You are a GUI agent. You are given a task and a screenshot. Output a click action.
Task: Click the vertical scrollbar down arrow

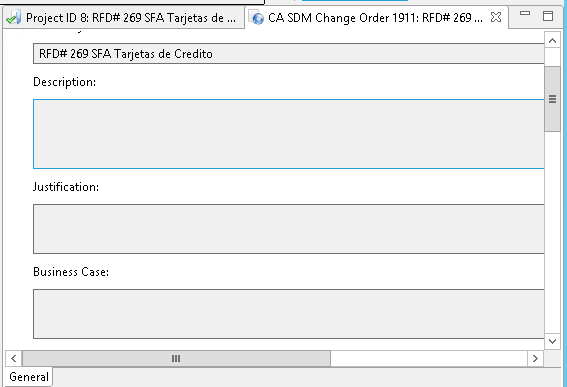[x=552, y=341]
